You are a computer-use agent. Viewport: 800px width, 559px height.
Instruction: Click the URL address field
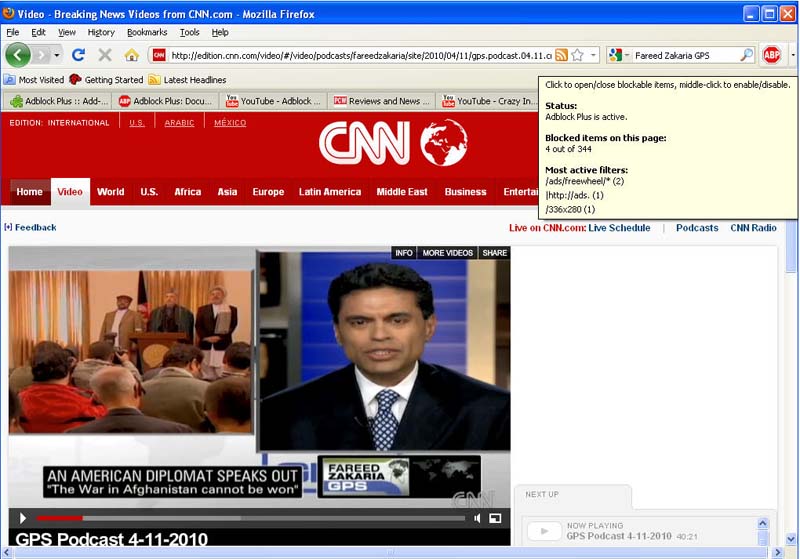[x=361, y=55]
